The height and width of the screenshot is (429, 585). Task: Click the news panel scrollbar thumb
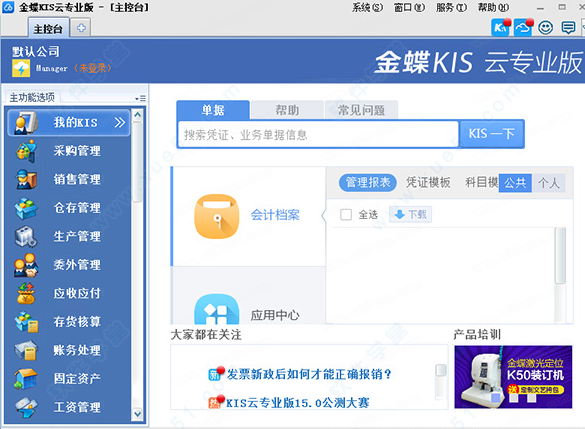[441, 370]
